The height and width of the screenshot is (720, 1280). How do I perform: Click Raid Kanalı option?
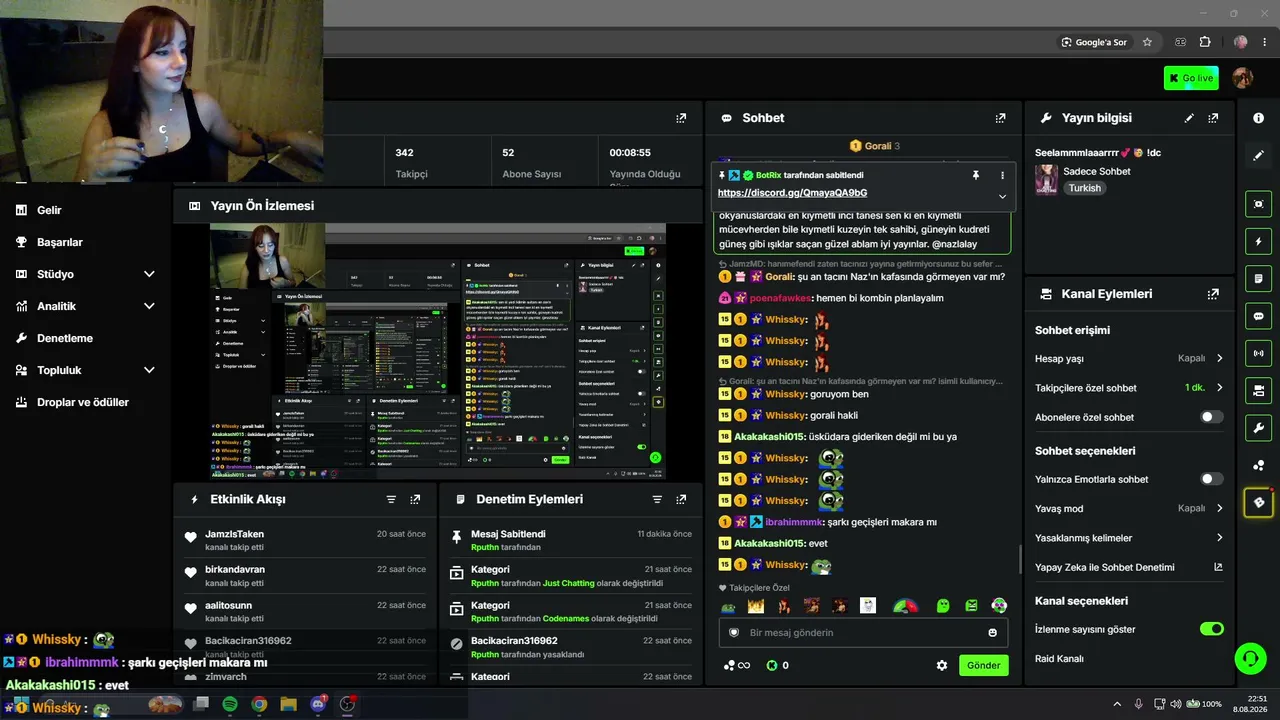pos(1059,659)
